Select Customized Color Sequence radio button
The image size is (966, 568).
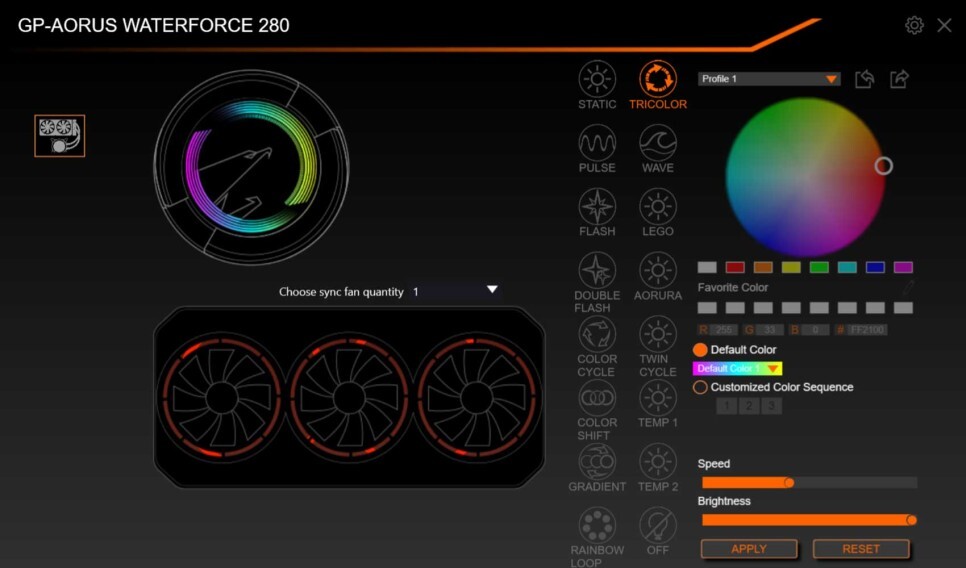[x=700, y=387]
